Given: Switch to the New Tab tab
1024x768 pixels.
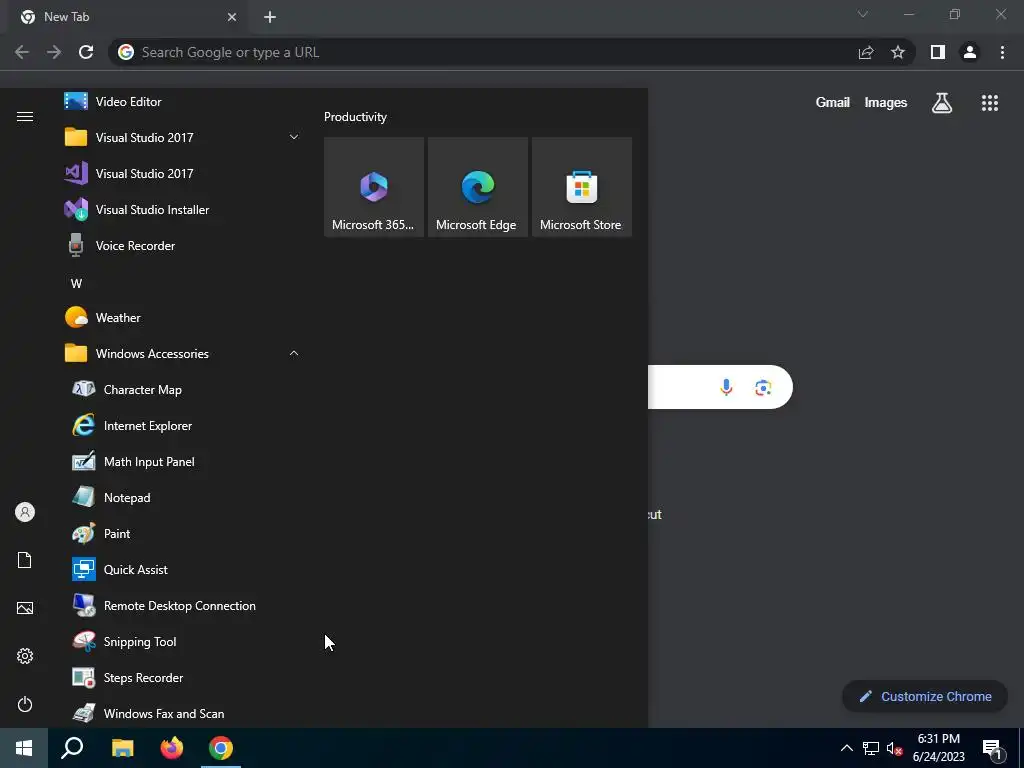Looking at the screenshot, I should coord(125,18).
